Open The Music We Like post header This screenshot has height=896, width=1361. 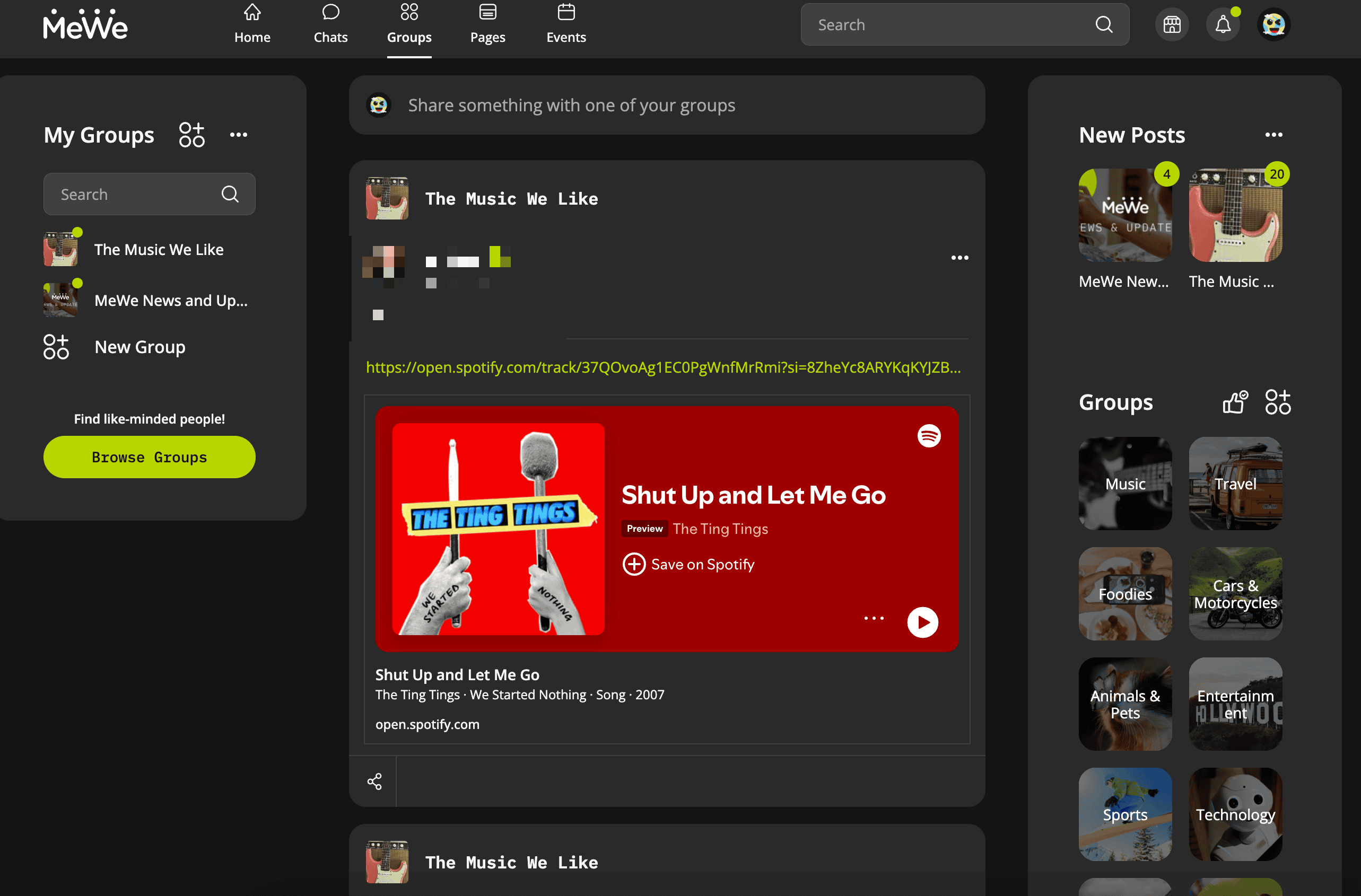(x=511, y=199)
